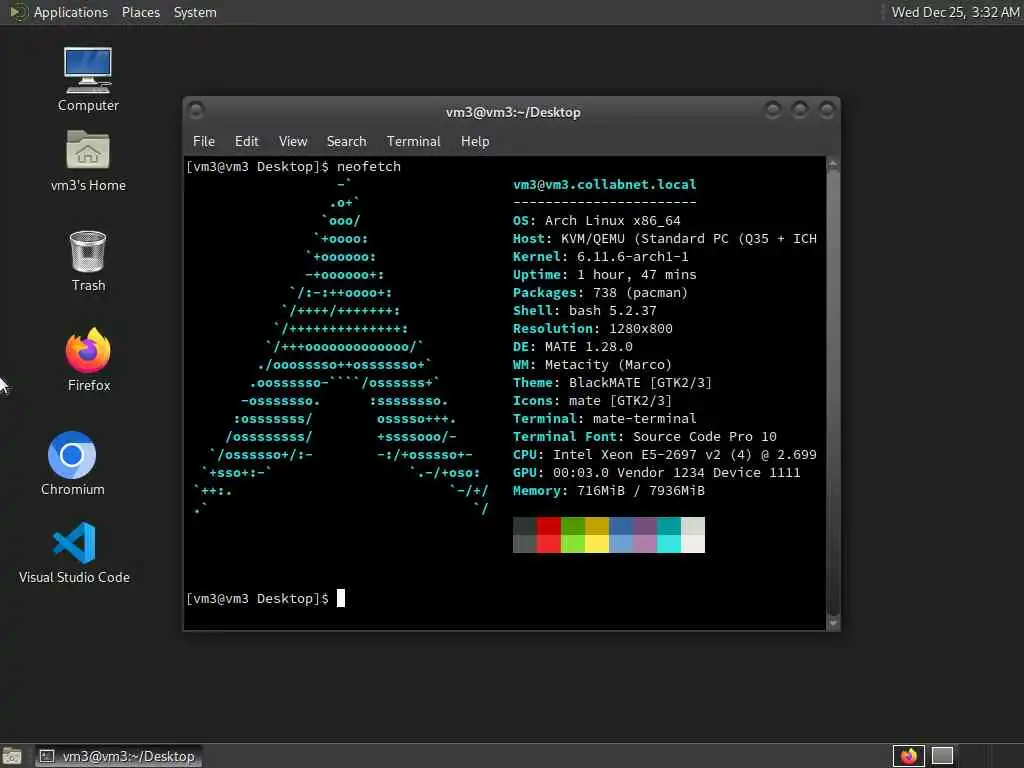The image size is (1024, 768).
Task: Click the DE: MATE 1.28.0 line
Action: (573, 347)
